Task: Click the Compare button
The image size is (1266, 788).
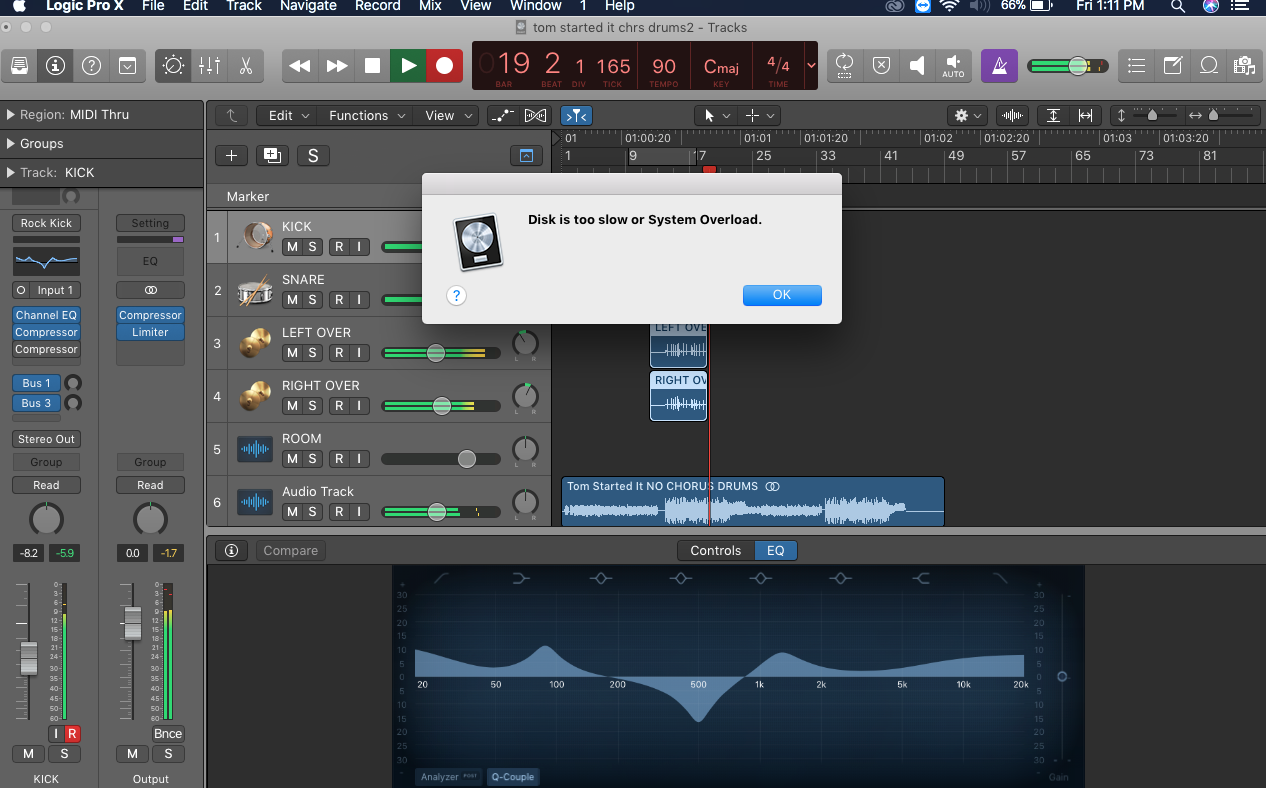Action: (x=290, y=550)
